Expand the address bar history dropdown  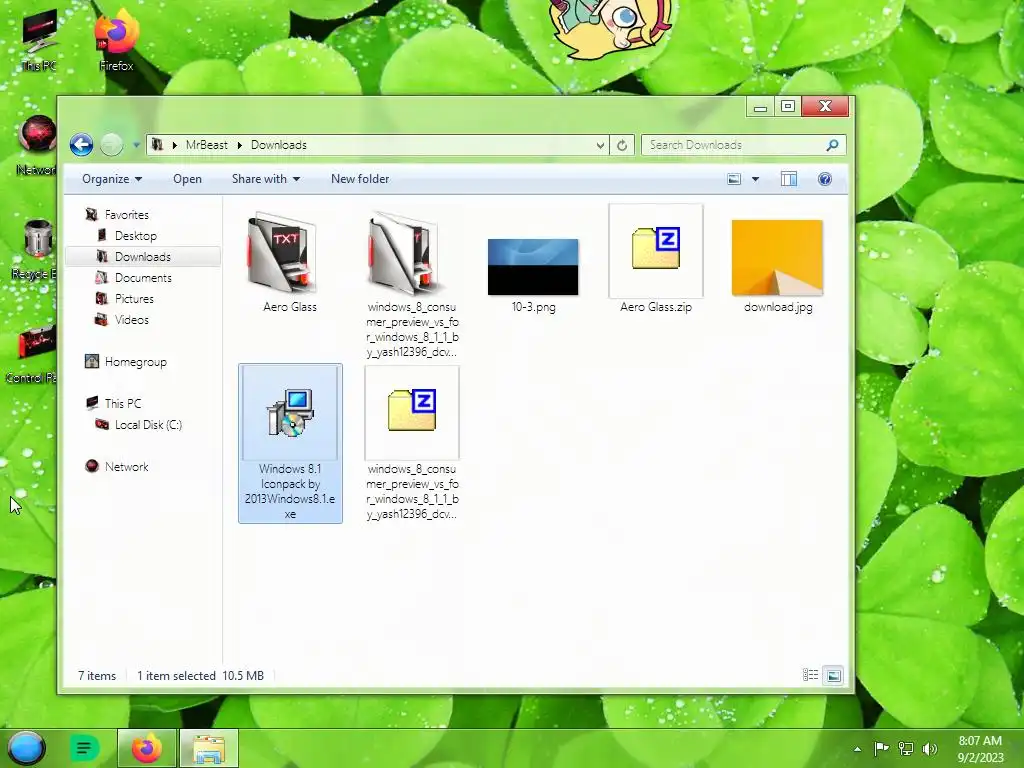[x=600, y=145]
